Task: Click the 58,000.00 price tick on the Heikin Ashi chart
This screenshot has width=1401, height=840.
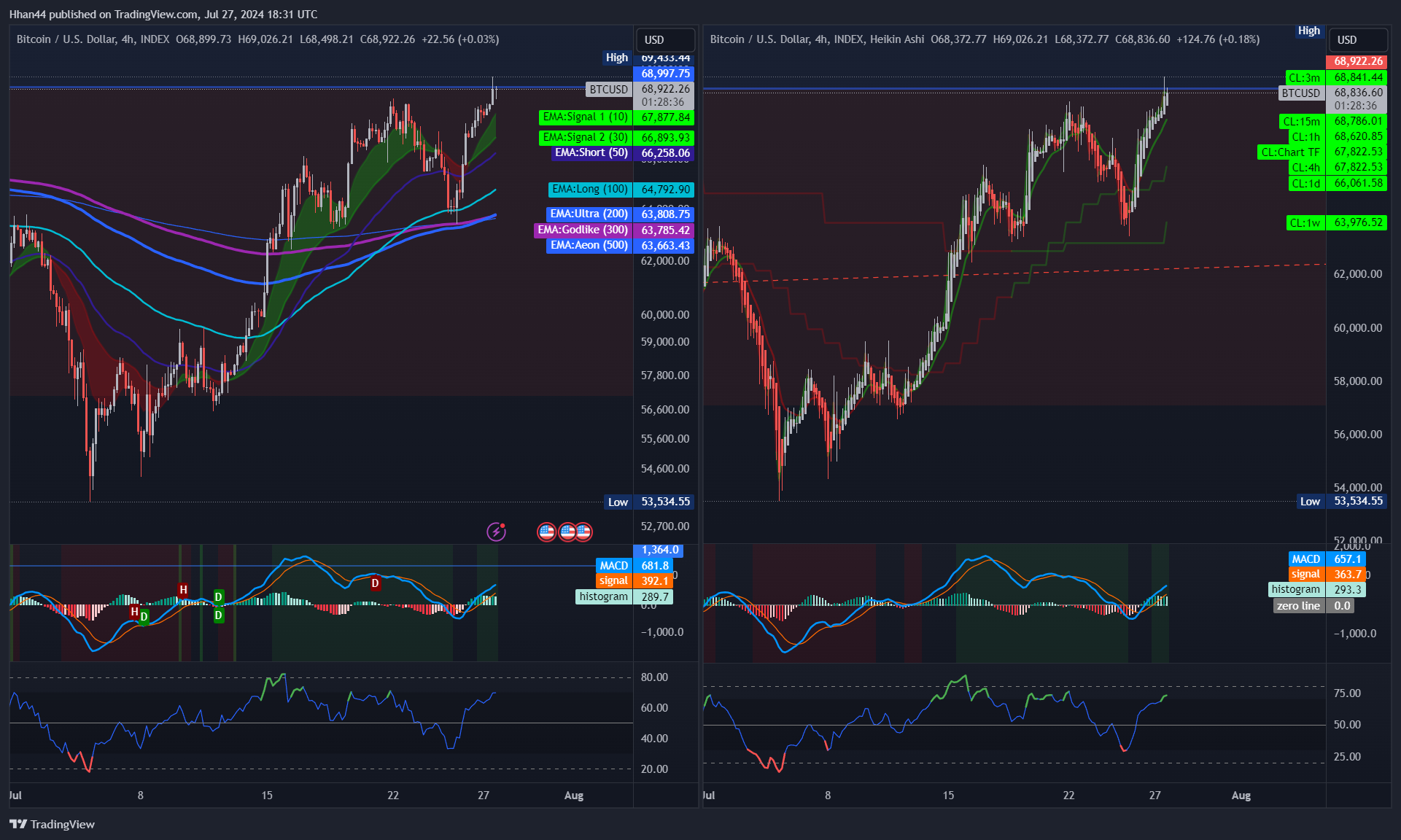Action: click(x=1357, y=381)
